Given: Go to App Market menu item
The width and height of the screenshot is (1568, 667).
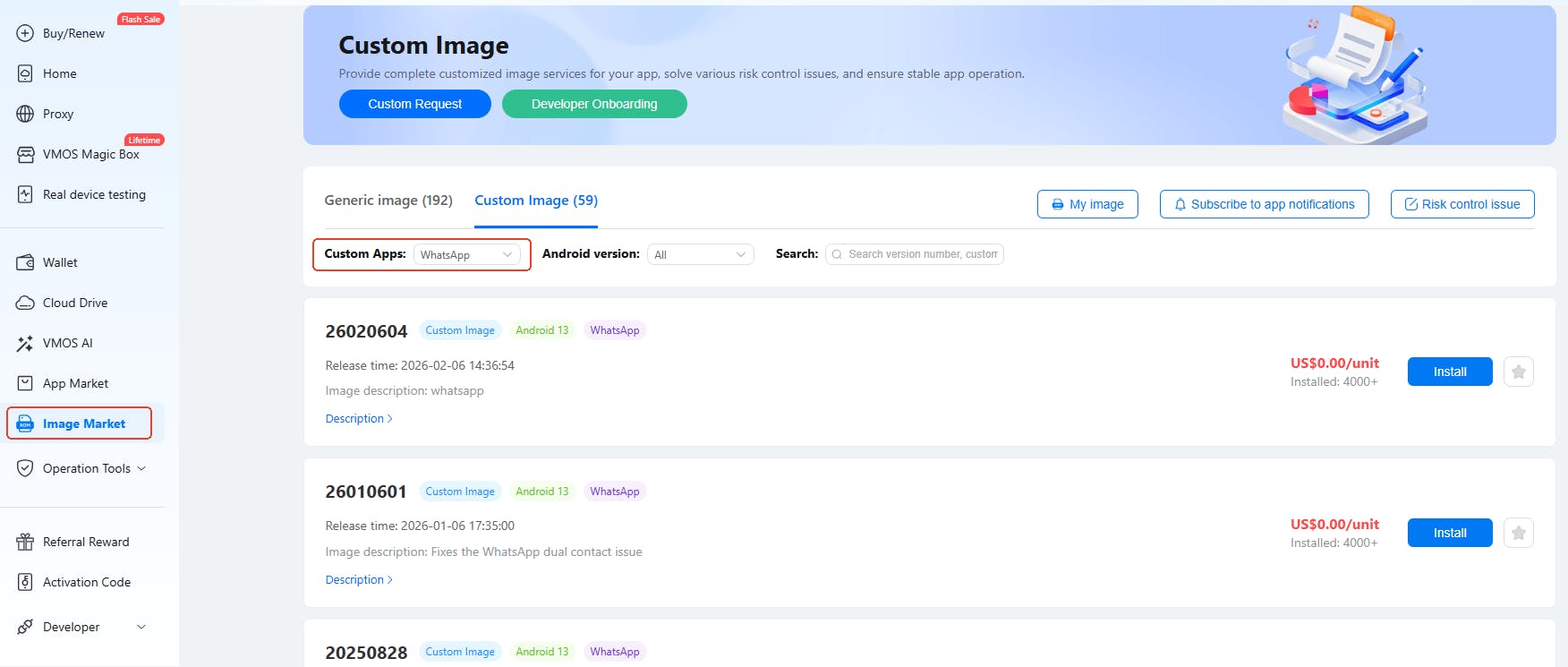Looking at the screenshot, I should [75, 383].
